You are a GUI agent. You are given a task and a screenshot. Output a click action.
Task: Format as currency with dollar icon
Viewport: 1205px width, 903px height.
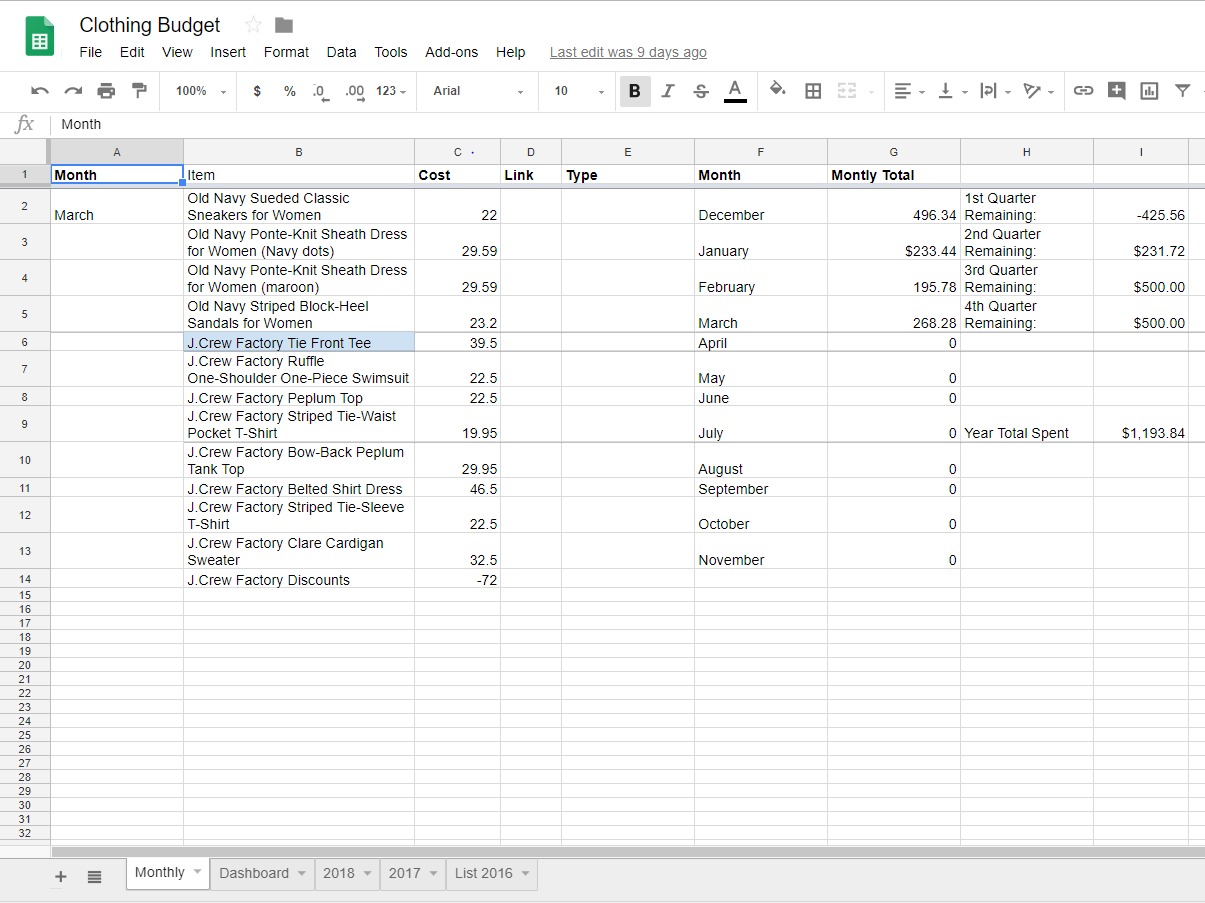point(257,91)
